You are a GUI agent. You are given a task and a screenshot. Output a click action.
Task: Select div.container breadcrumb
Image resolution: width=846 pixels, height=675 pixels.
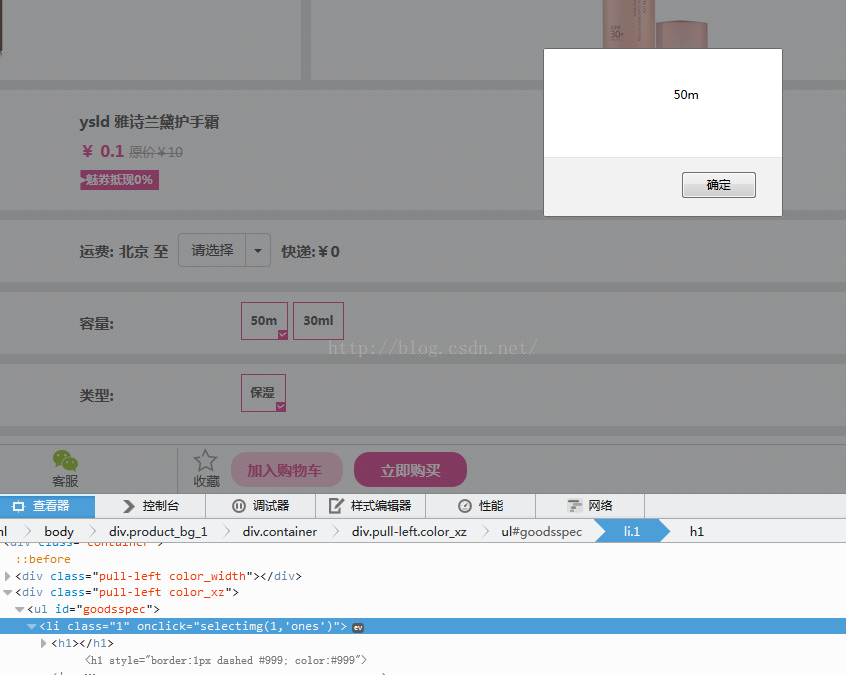pos(279,532)
